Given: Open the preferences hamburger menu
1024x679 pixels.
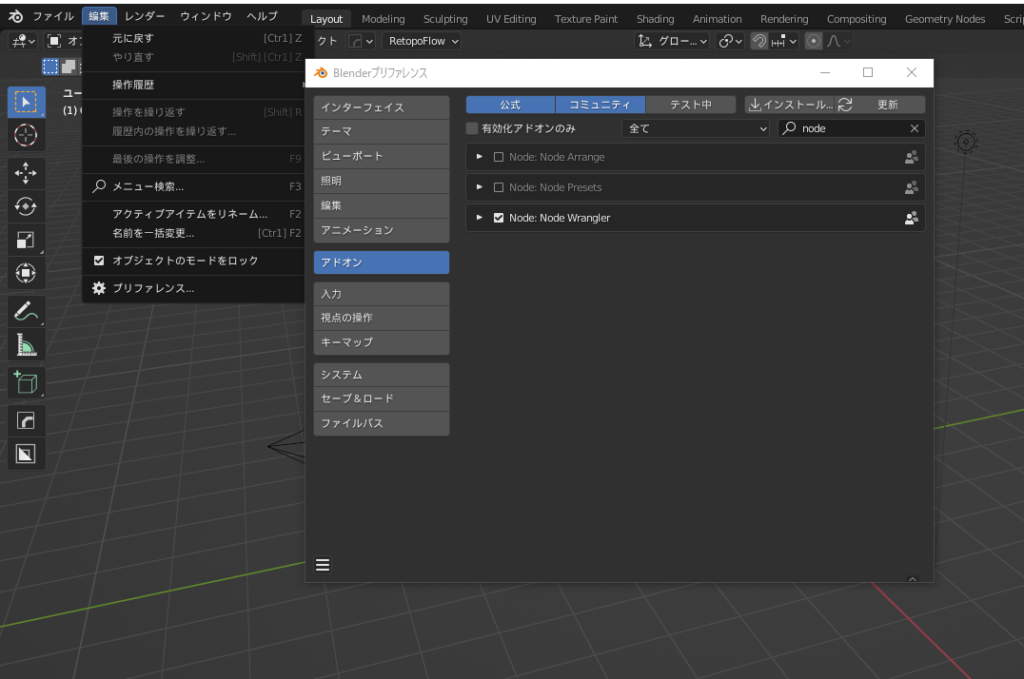Looking at the screenshot, I should coord(322,564).
